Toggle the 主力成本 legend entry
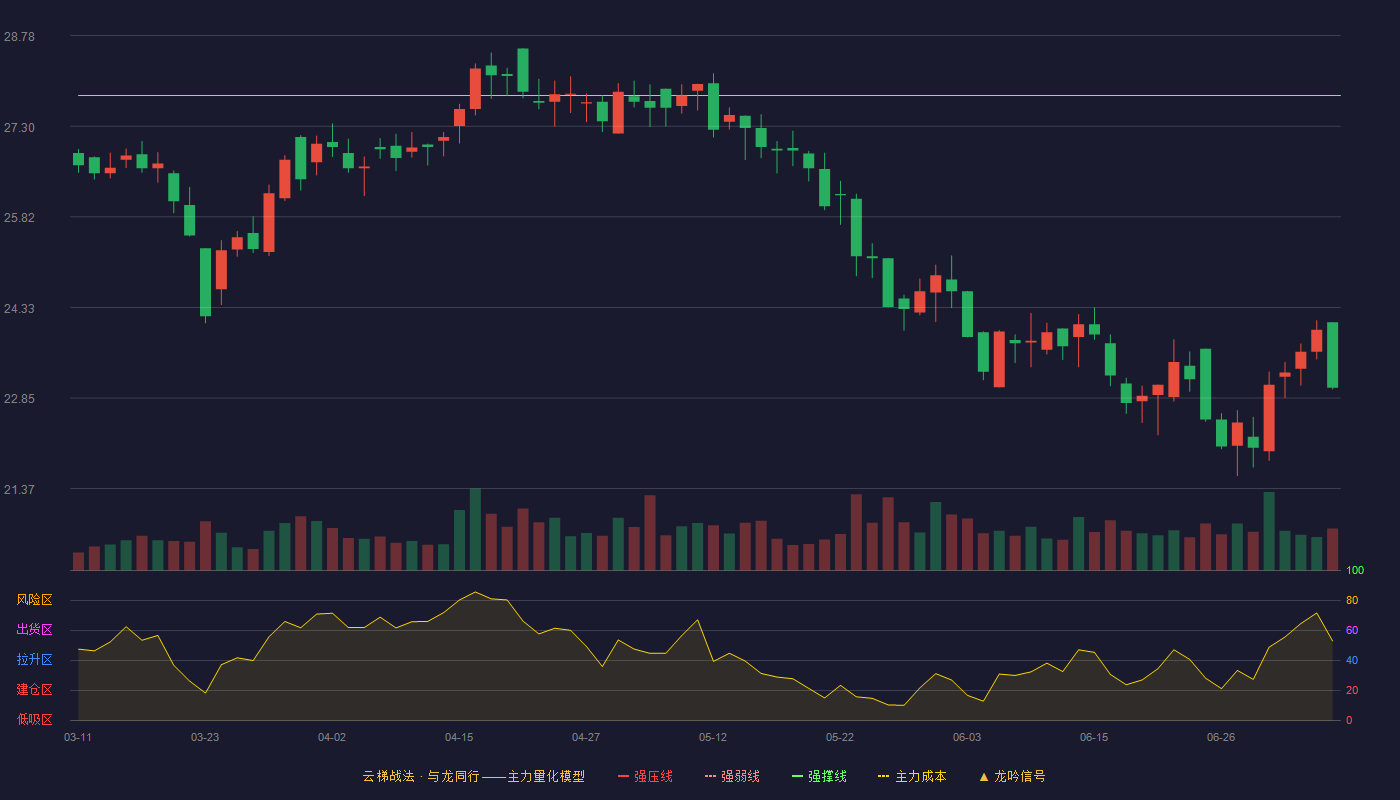This screenshot has width=1400, height=800. (912, 776)
